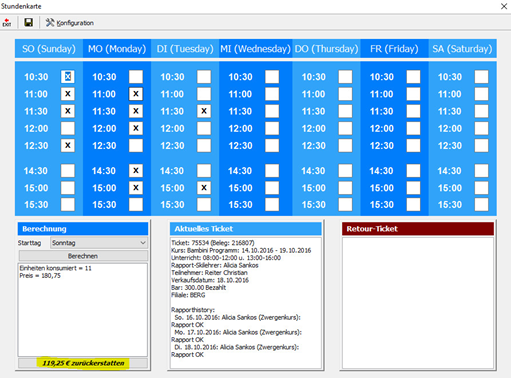Check Saturday 11:30 checkbox
Screen dimensions: 511x378
[481, 111]
